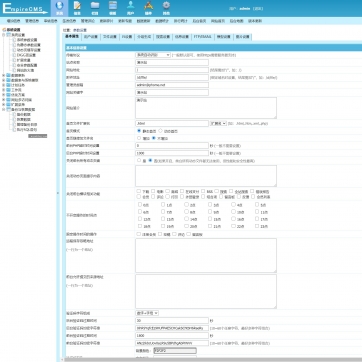Switch to the FTP/EMAIL tab

tap(203, 37)
